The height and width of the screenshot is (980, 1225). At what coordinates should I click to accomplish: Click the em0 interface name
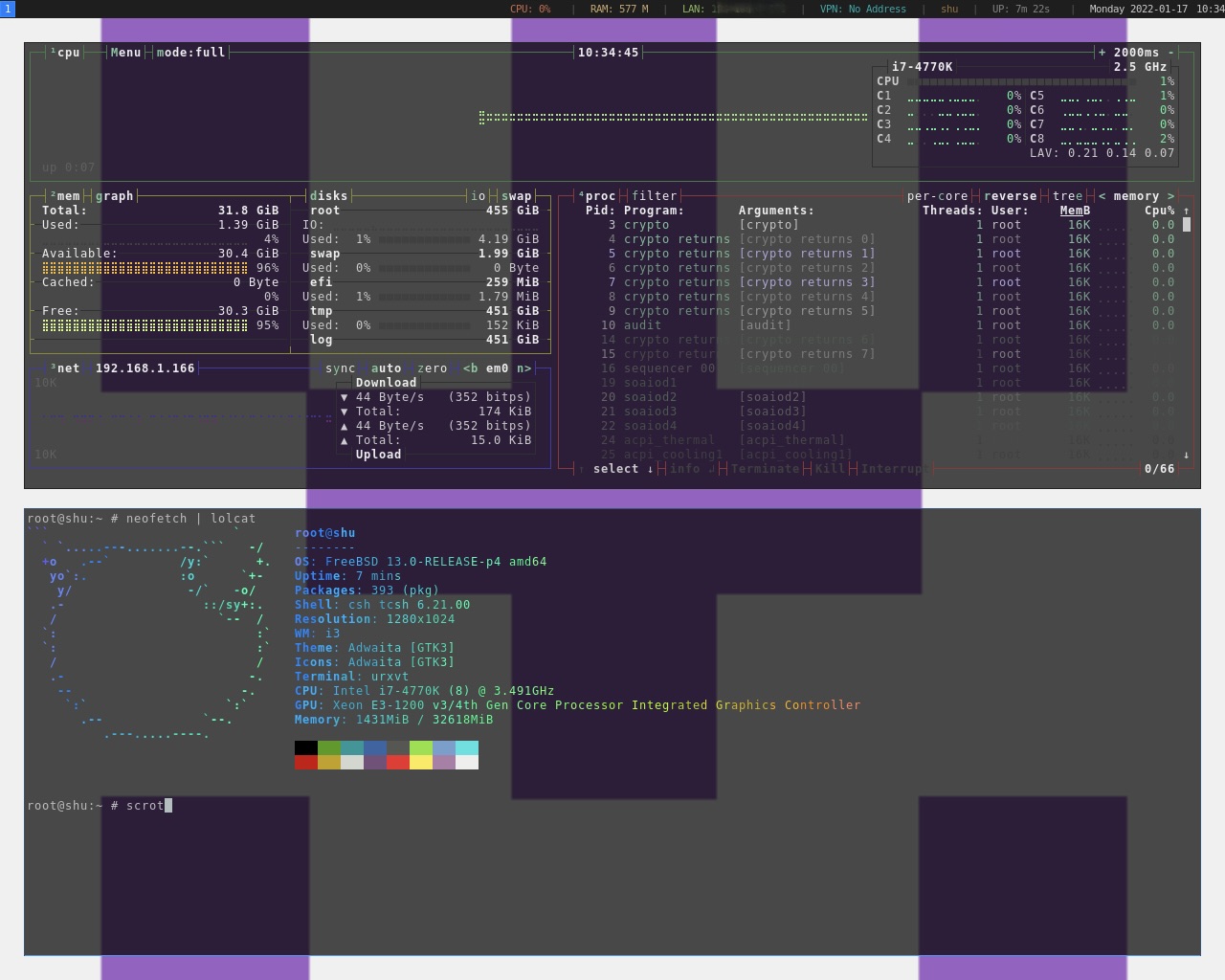(x=497, y=368)
